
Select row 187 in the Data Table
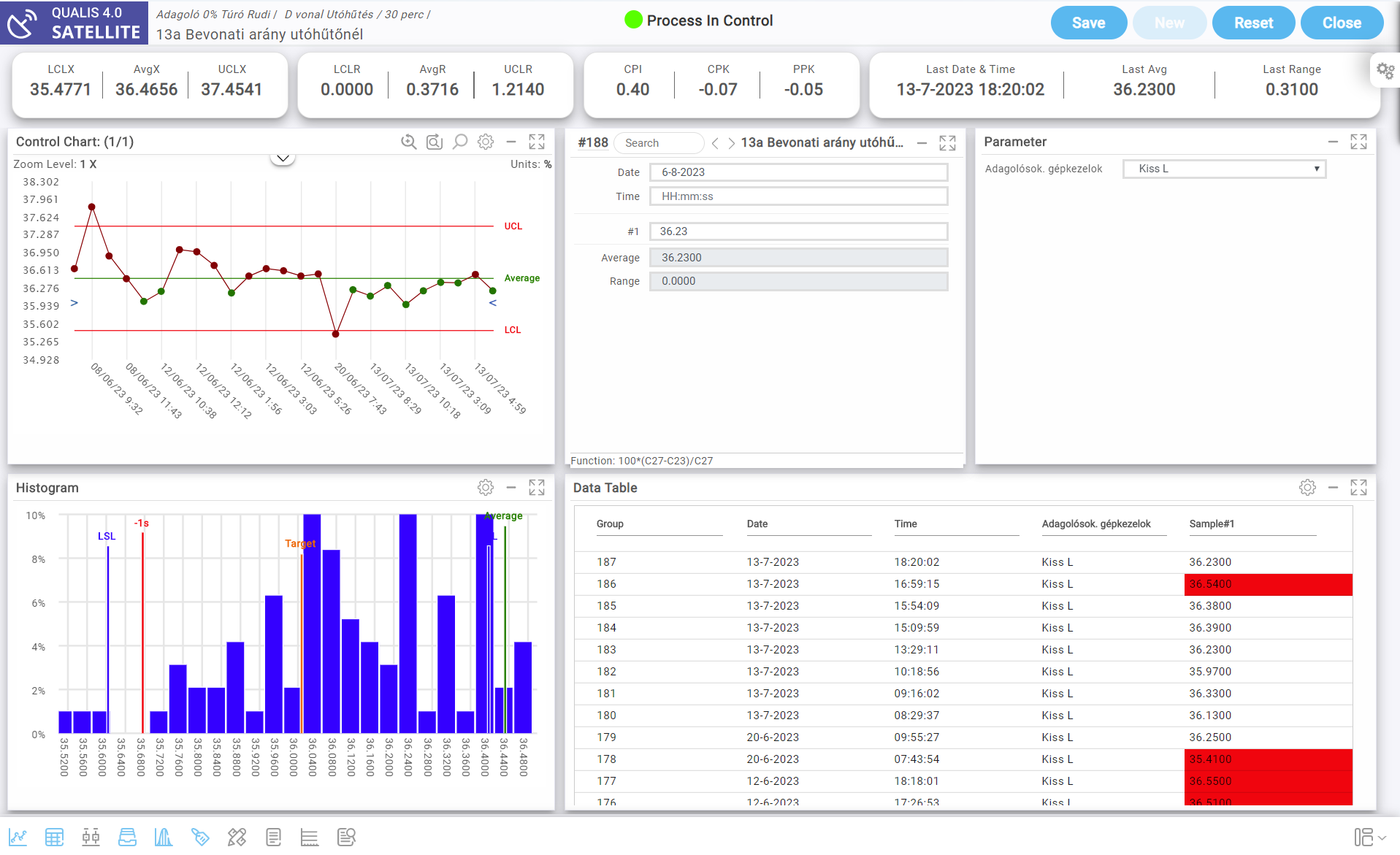click(963, 562)
